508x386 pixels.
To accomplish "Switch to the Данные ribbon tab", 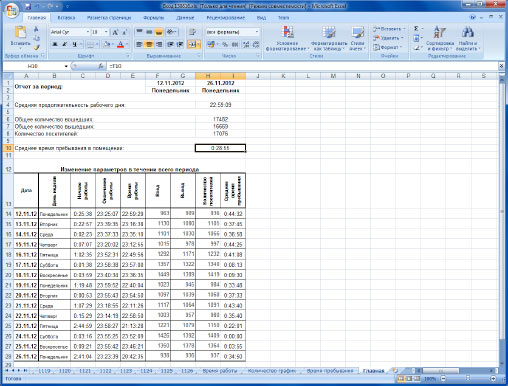I will coord(185,18).
